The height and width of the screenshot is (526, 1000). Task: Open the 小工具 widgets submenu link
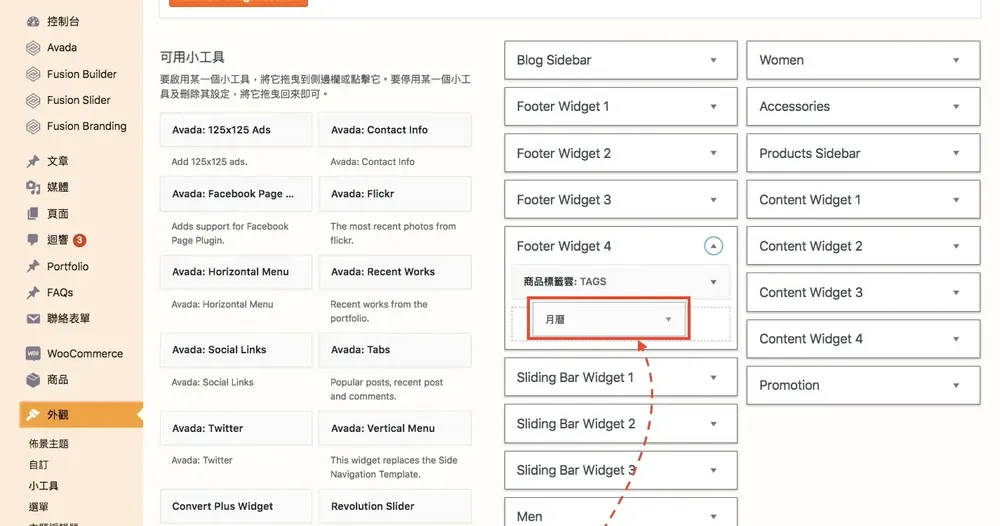43,486
